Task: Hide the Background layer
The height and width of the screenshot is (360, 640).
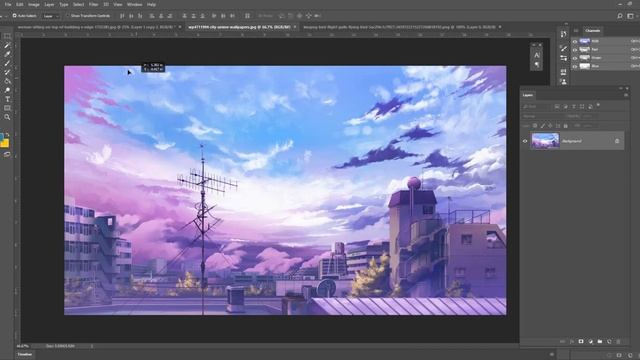Action: click(x=525, y=141)
